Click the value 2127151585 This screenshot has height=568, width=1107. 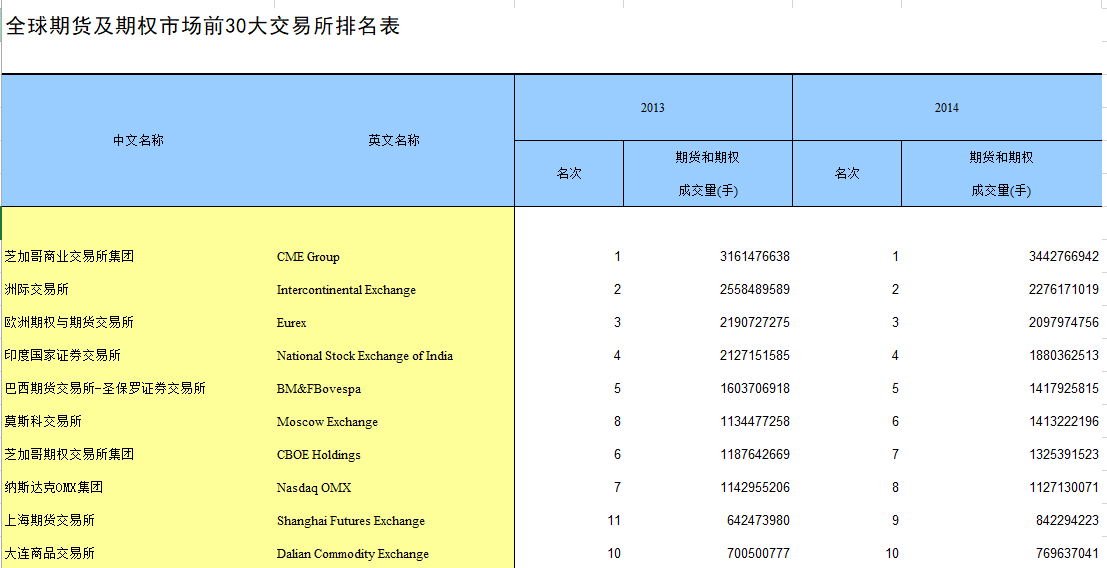pyautogui.click(x=755, y=356)
